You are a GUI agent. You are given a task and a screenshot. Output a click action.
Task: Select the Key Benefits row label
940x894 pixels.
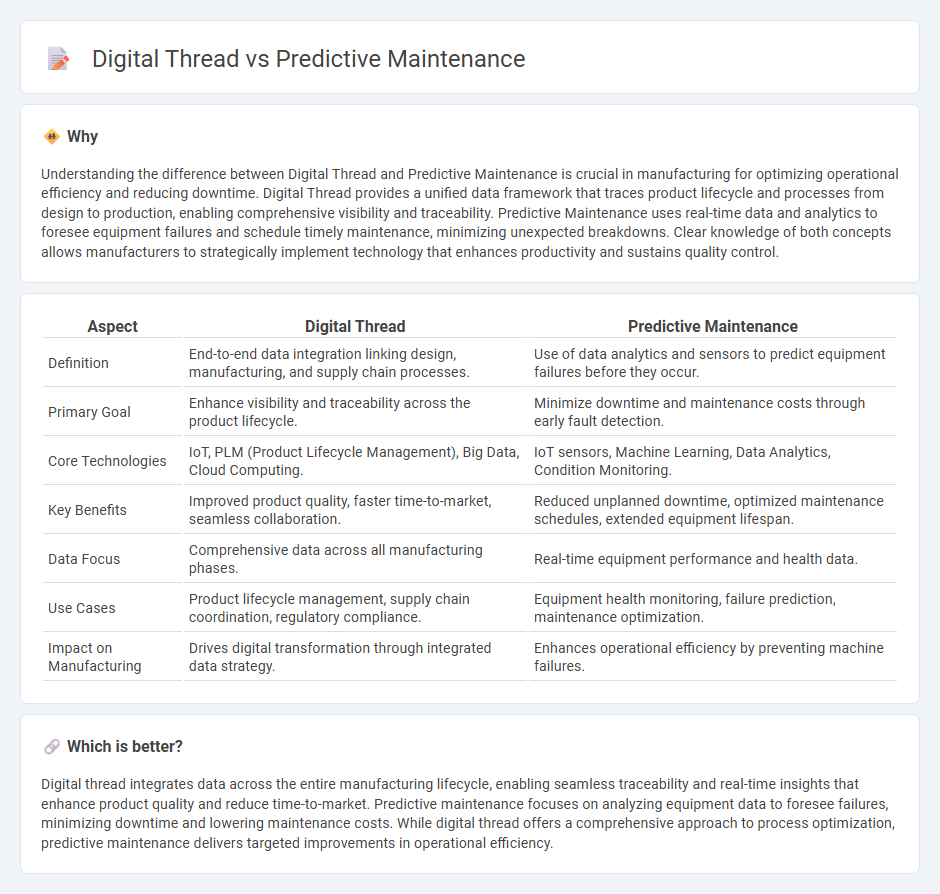[88, 510]
